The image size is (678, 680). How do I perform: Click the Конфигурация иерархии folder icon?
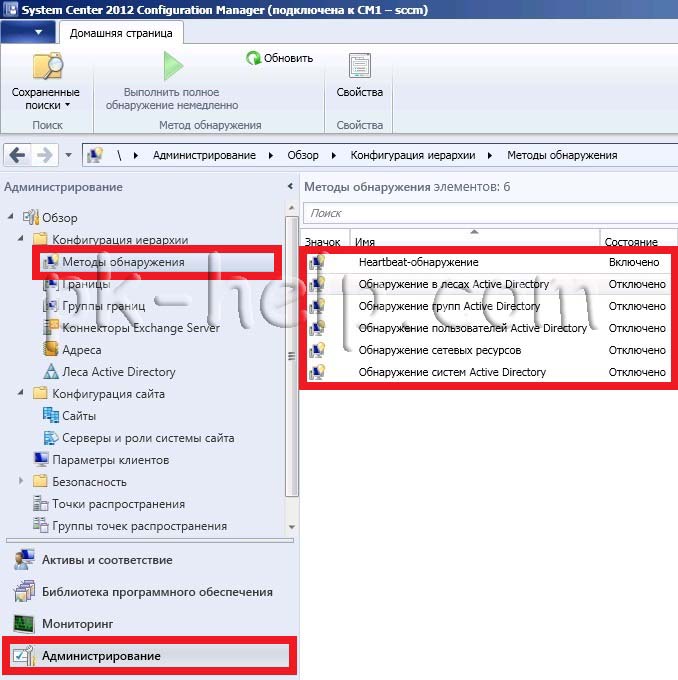[40, 239]
